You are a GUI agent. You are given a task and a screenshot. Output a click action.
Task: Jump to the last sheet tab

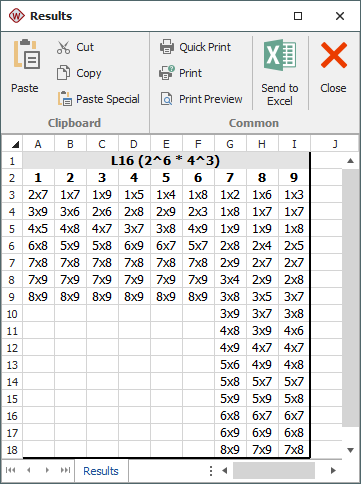(65, 470)
